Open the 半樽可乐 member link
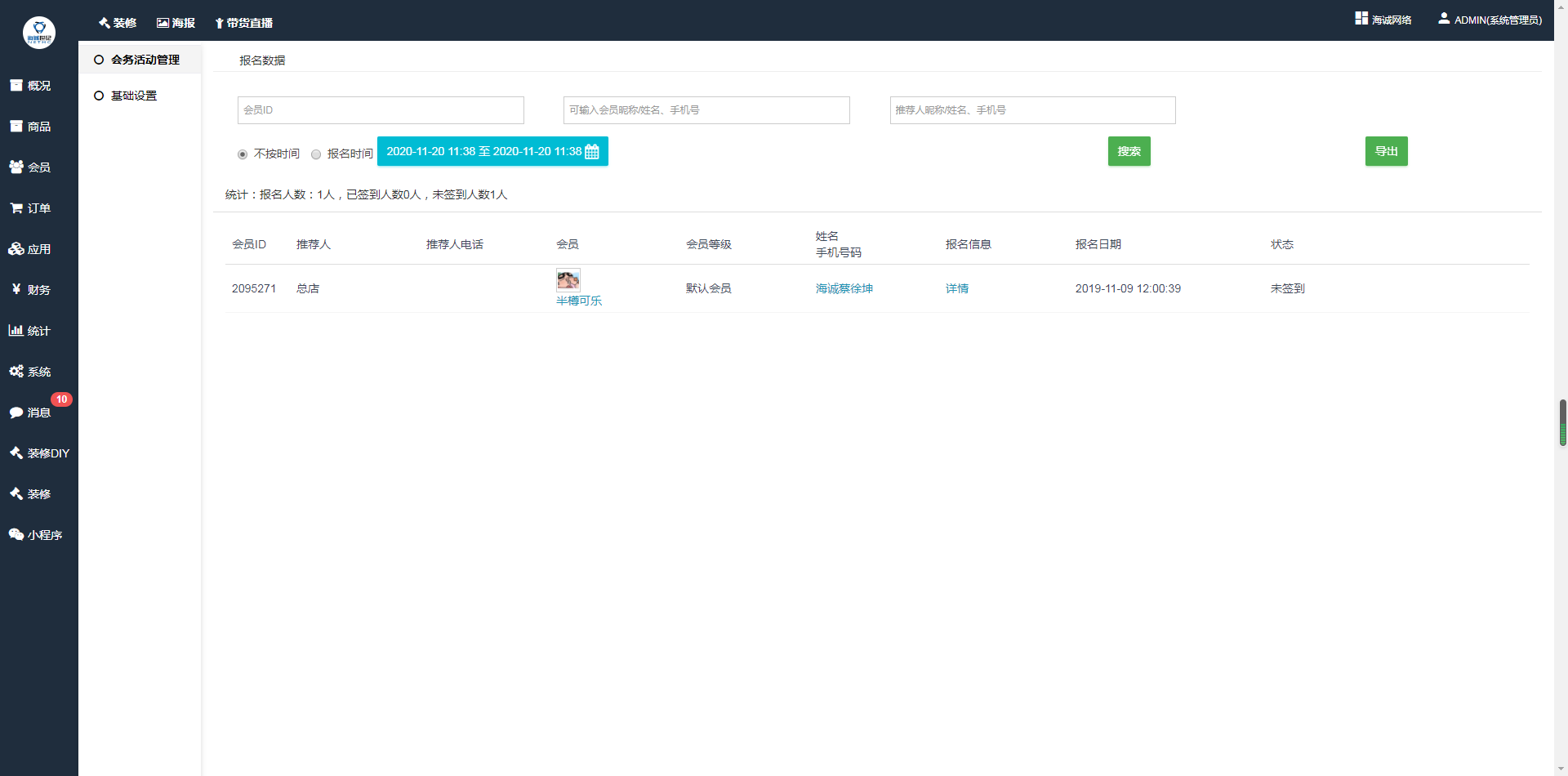This screenshot has width=1568, height=776. click(579, 301)
